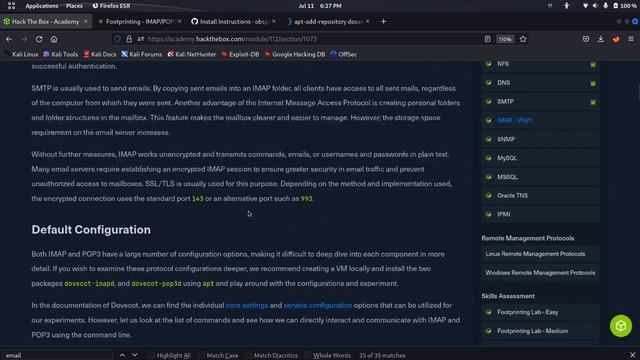Open the Kali Docs bookmark

click(100, 54)
